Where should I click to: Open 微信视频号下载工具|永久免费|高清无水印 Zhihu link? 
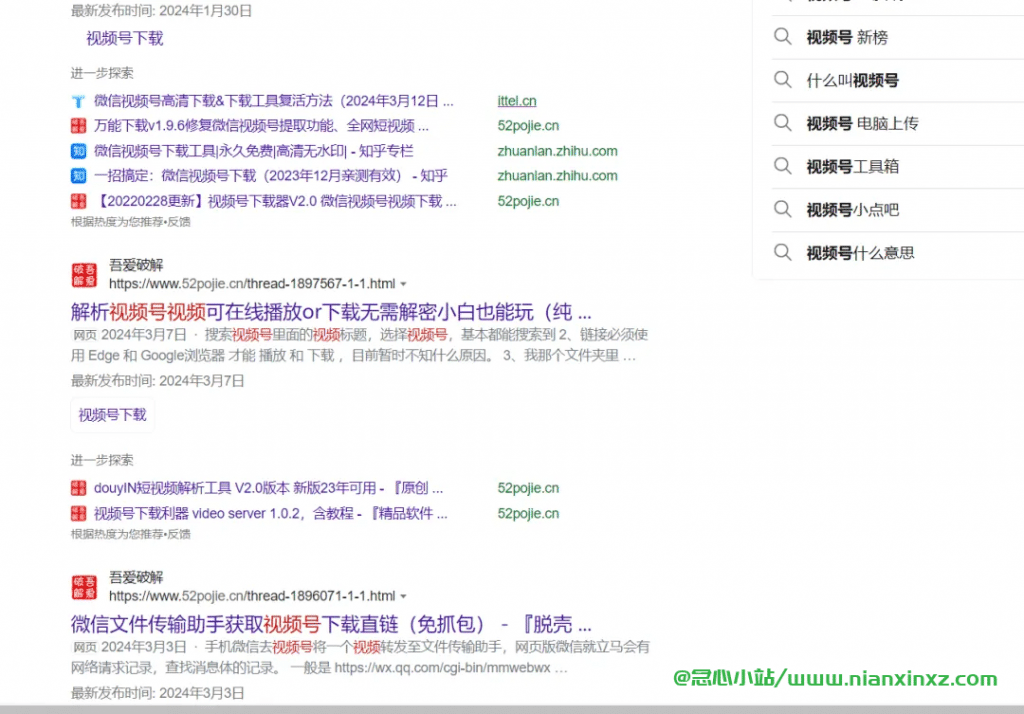click(x=253, y=151)
